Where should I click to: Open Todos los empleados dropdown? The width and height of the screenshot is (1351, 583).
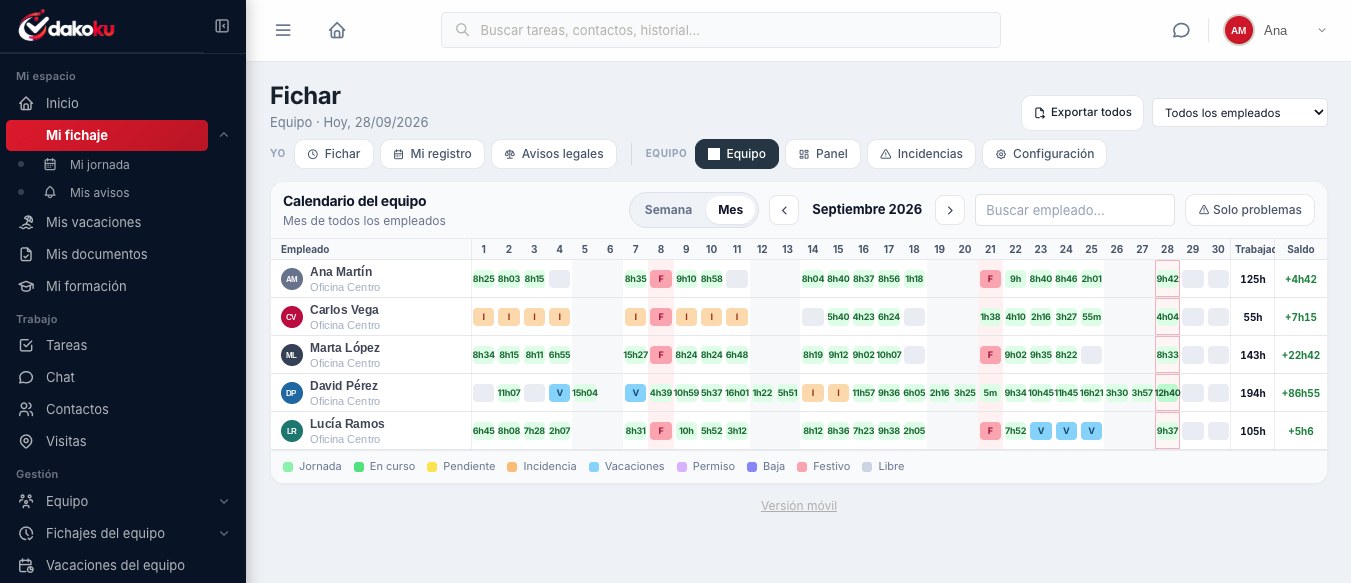point(1240,113)
